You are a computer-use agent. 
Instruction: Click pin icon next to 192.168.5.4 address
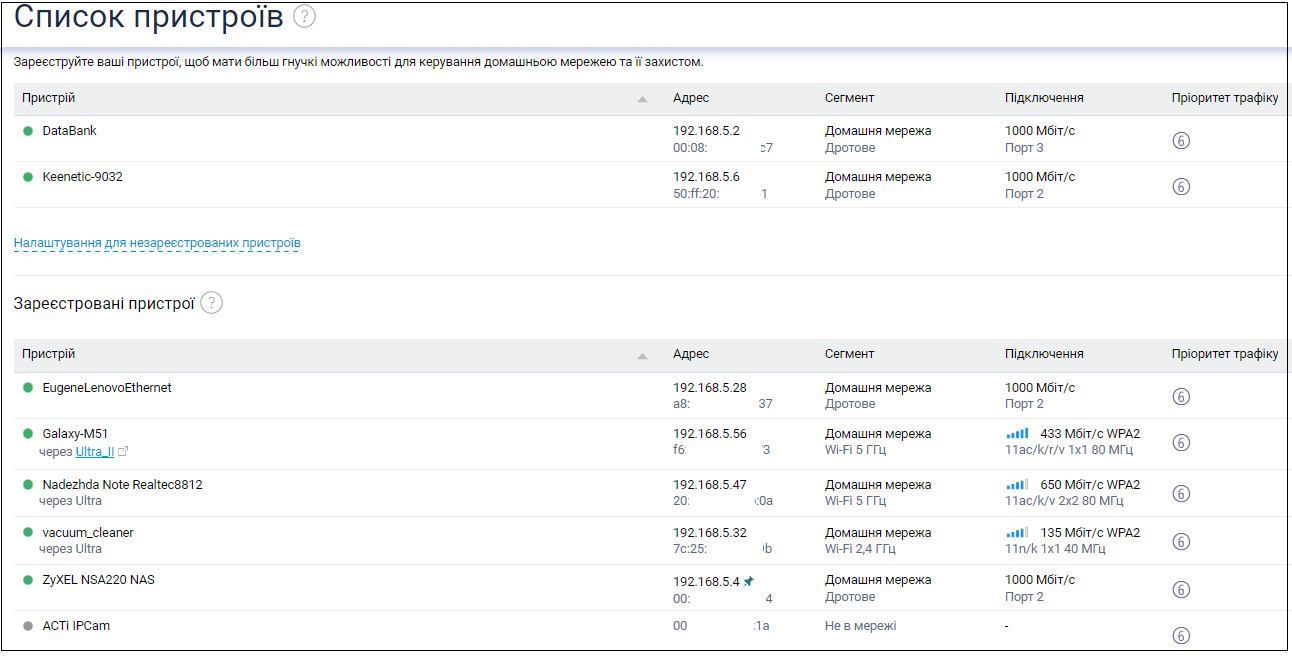pyautogui.click(x=749, y=581)
